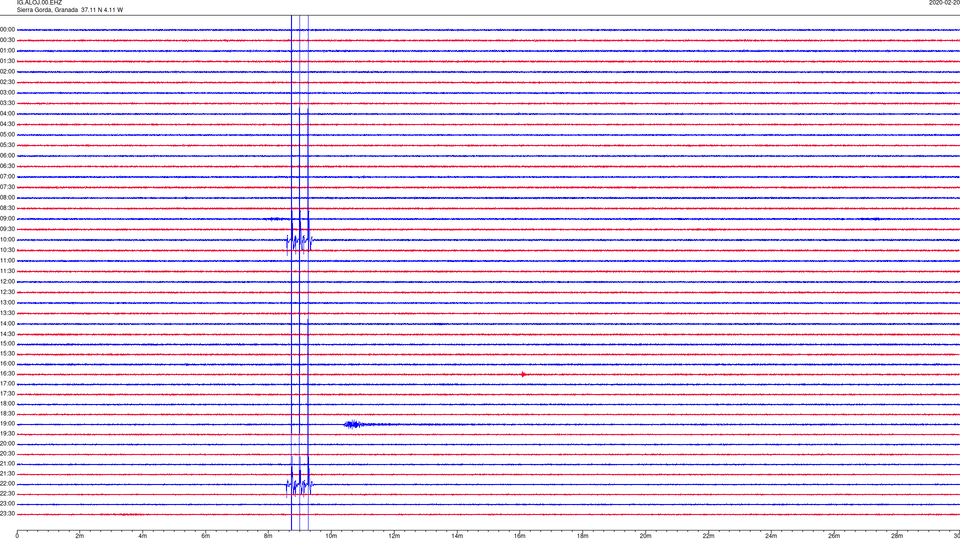Image resolution: width=960 pixels, height=540 pixels.
Task: Click the 04:30 time label
Action: pos(7,124)
